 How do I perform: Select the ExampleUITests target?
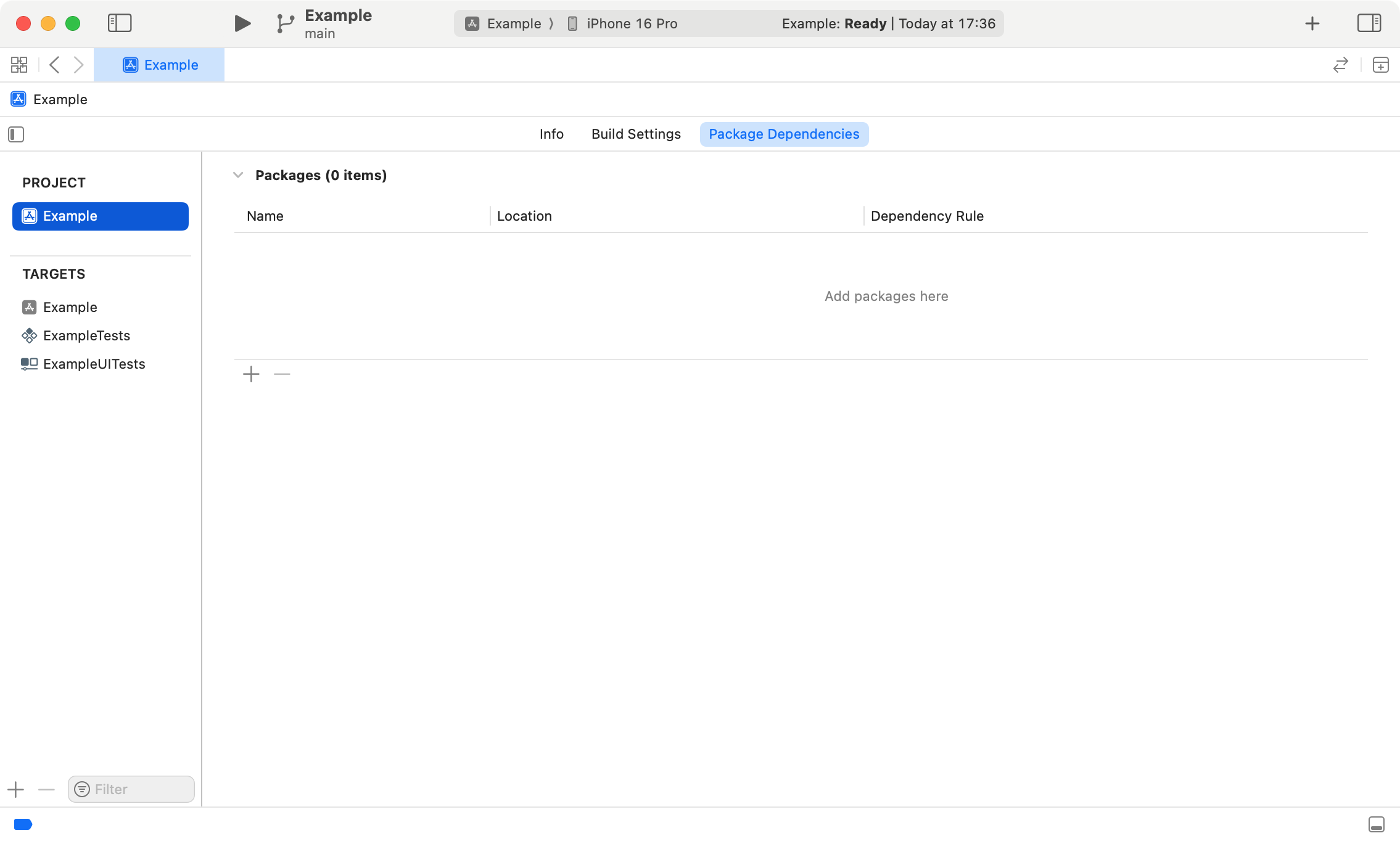coord(94,364)
